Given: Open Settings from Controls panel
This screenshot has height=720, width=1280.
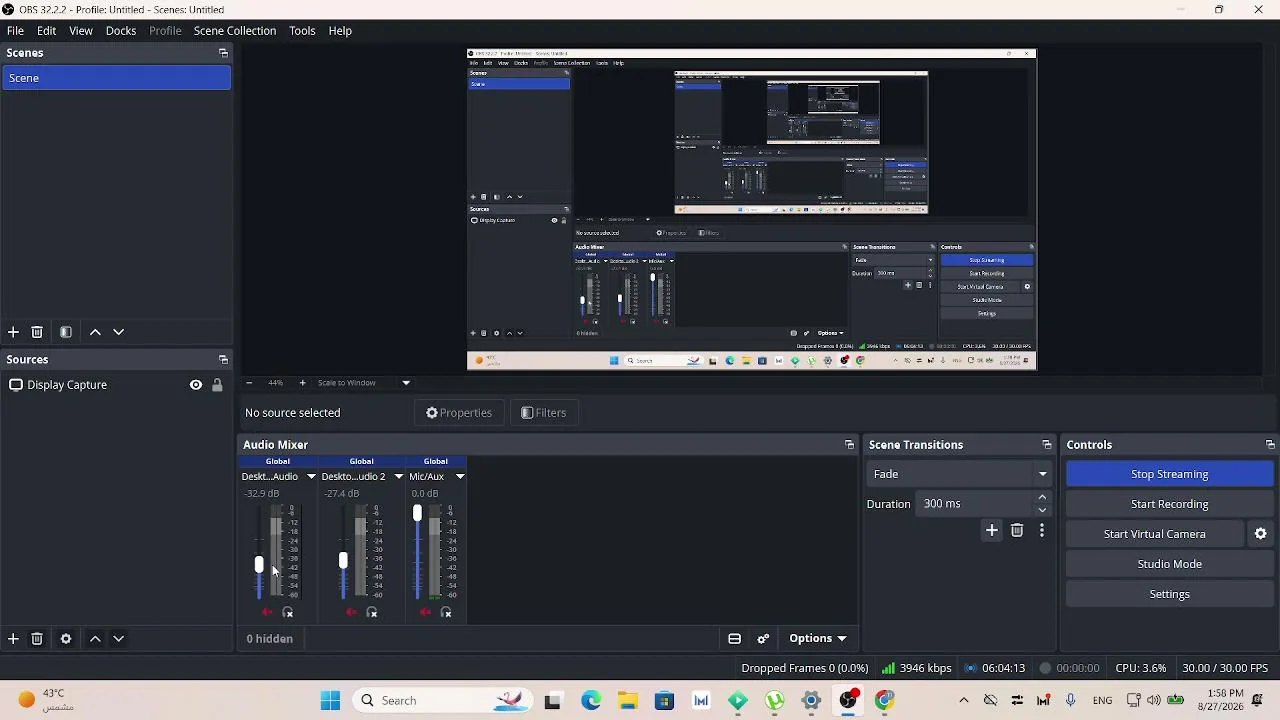Looking at the screenshot, I should click(1169, 594).
